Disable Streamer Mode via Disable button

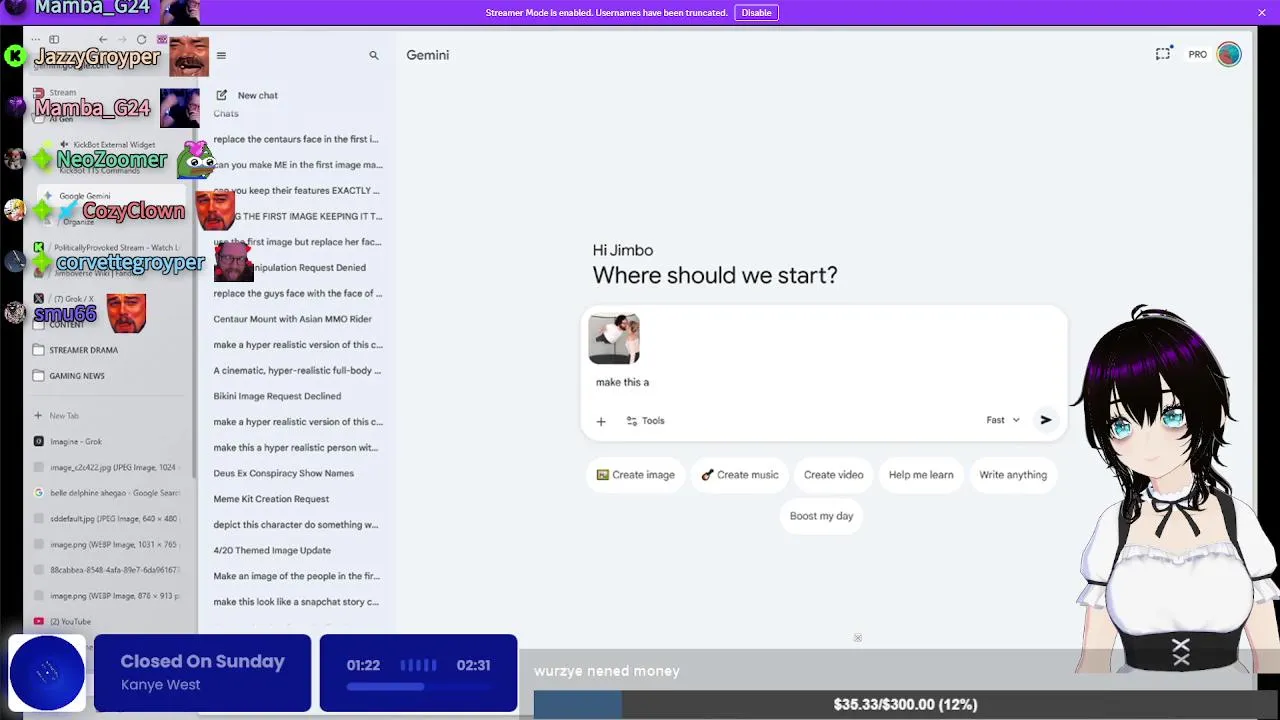[x=756, y=13]
